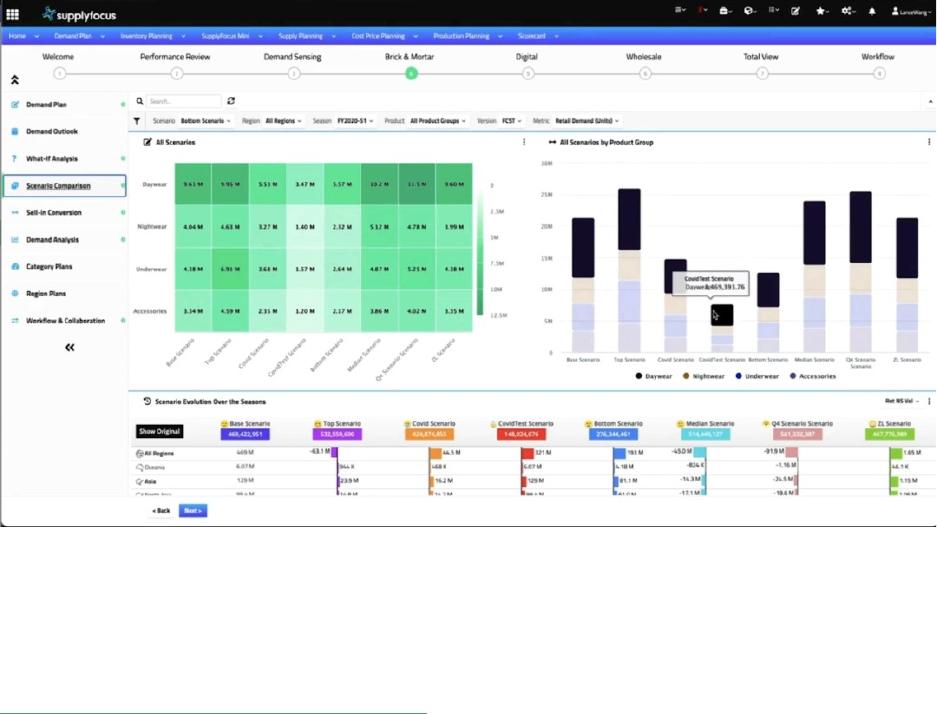
Task: Click the blue Next button
Action: point(193,511)
